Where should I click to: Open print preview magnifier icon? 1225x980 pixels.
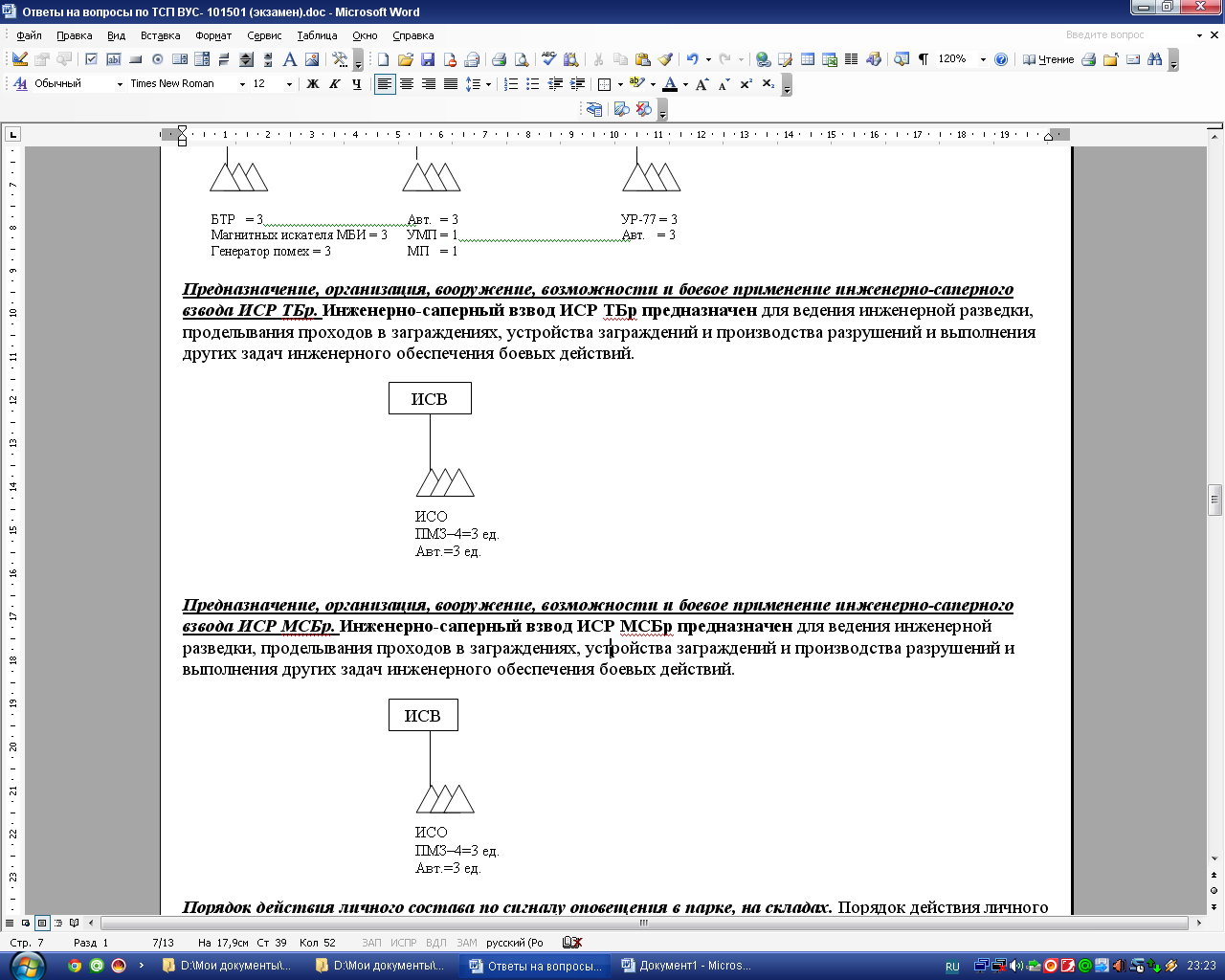pyautogui.click(x=521, y=59)
